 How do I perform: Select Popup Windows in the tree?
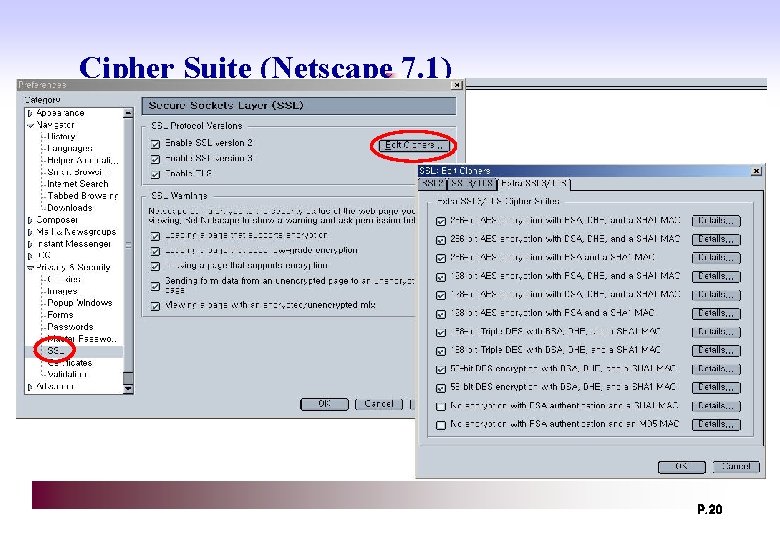click(80, 303)
